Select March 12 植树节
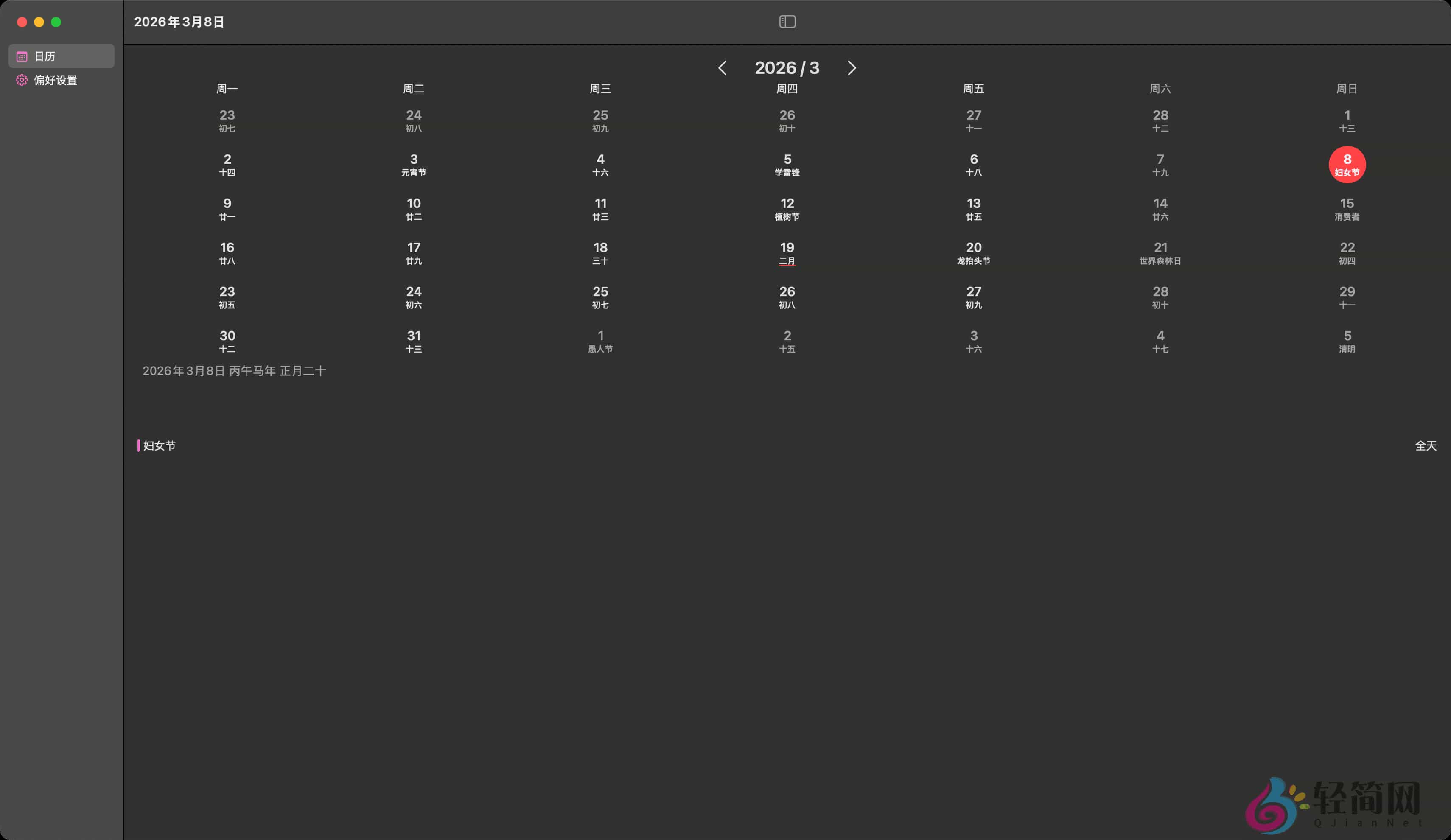The width and height of the screenshot is (1451, 840). tap(787, 208)
